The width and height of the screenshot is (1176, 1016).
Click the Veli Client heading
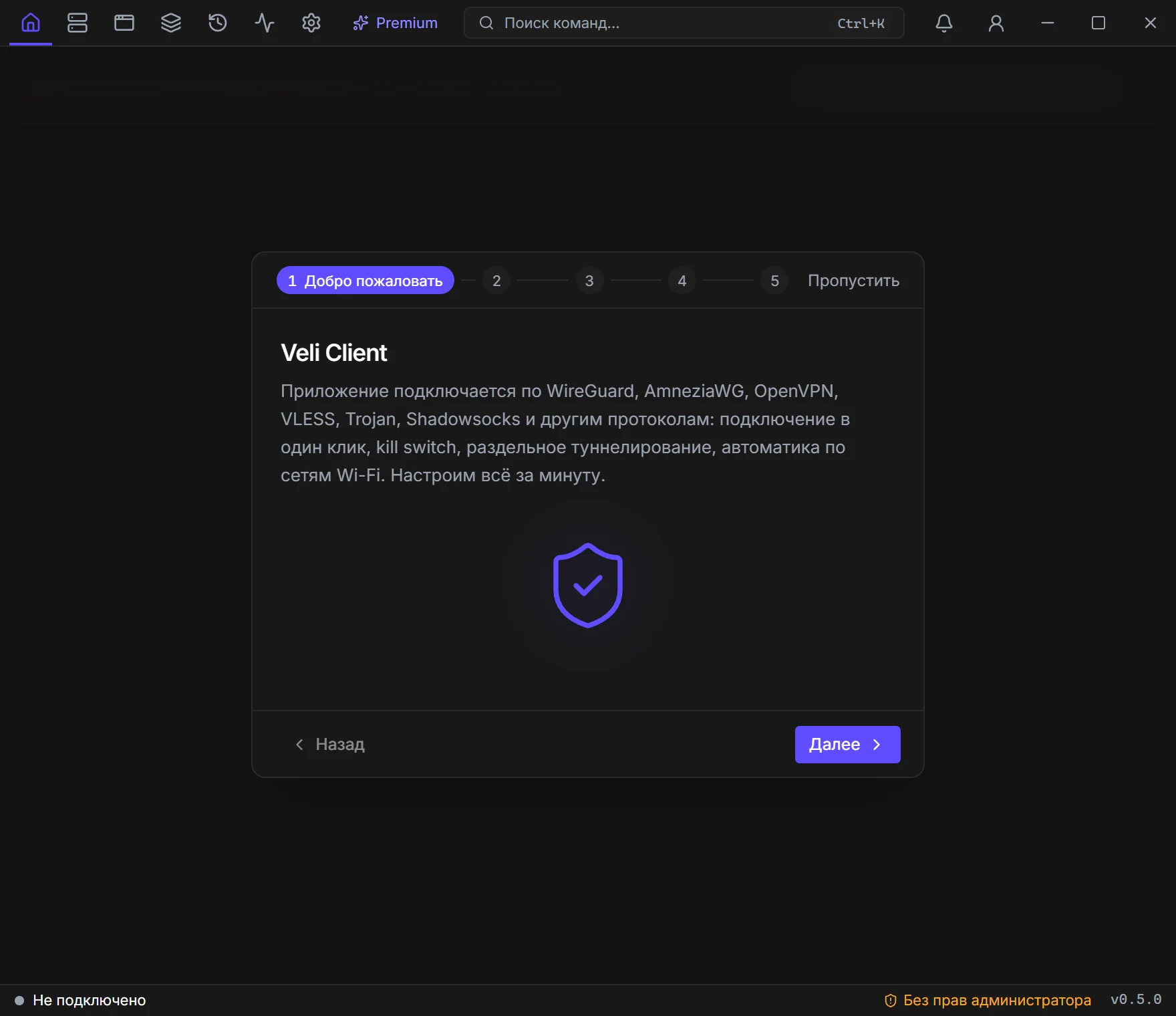click(333, 353)
